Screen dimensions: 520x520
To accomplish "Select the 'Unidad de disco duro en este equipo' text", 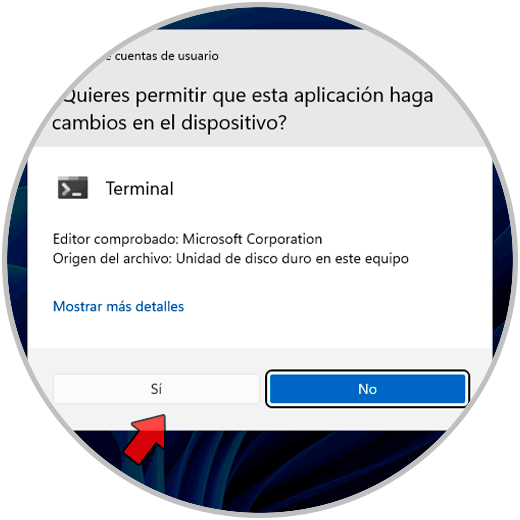I will click(x=292, y=258).
